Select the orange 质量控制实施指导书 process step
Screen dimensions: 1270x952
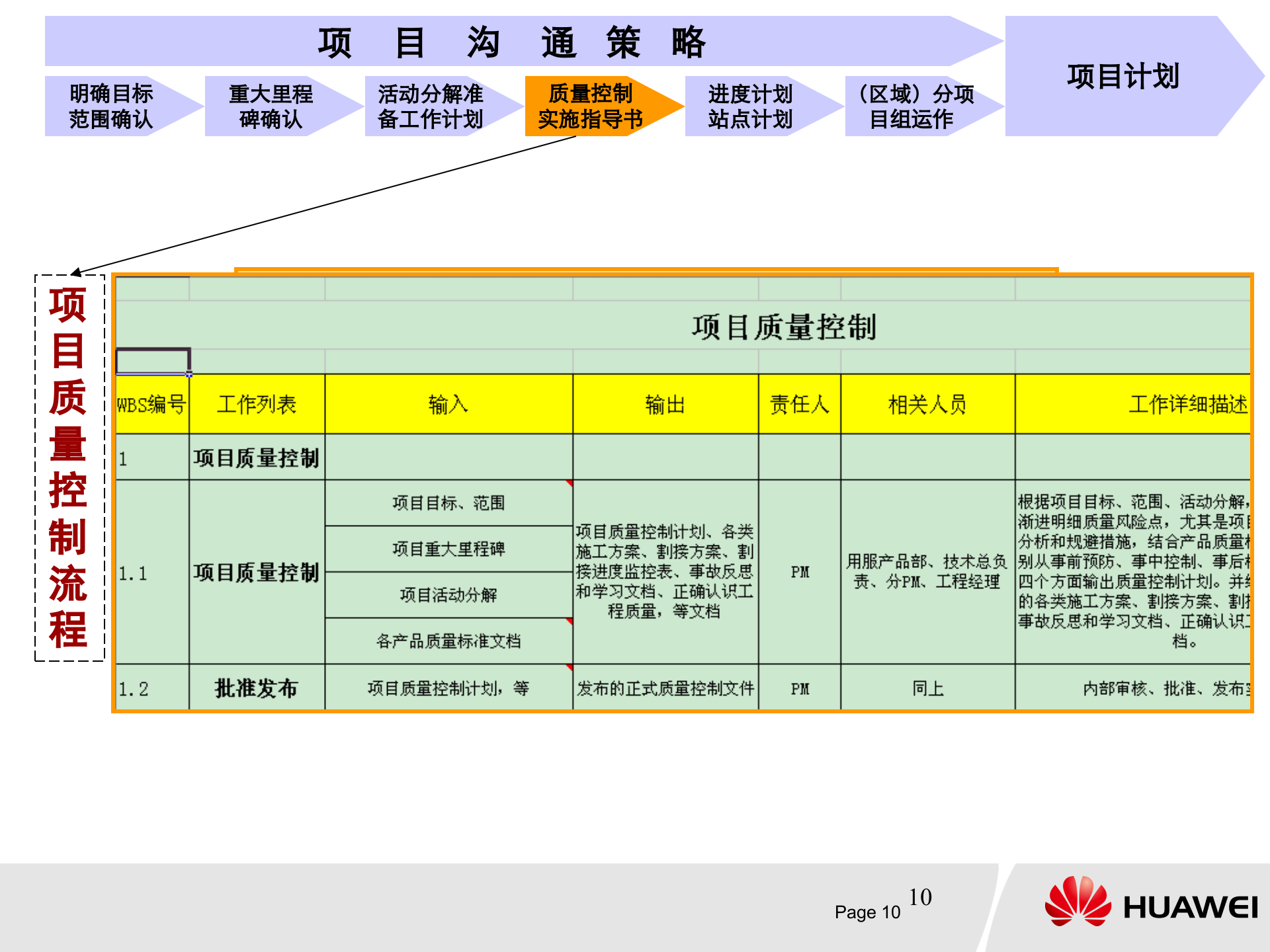click(x=591, y=106)
